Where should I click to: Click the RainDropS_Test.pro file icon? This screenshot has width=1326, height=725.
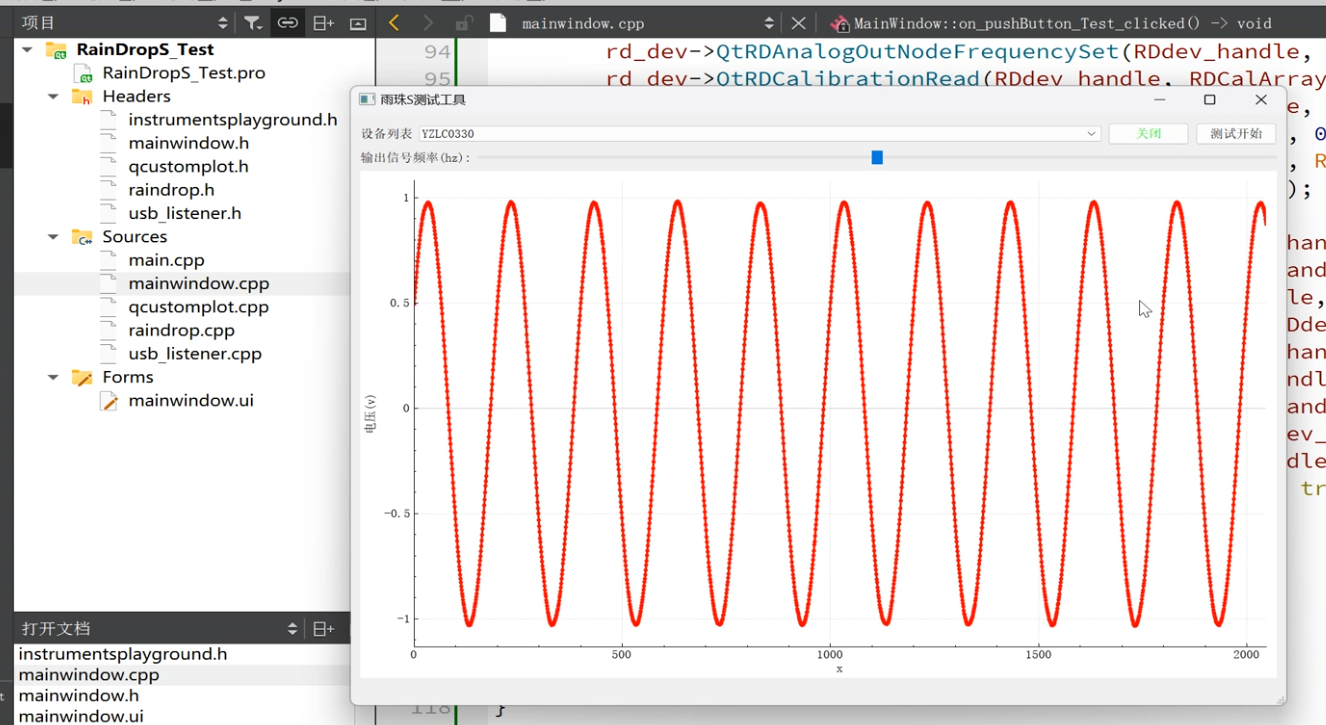click(84, 73)
